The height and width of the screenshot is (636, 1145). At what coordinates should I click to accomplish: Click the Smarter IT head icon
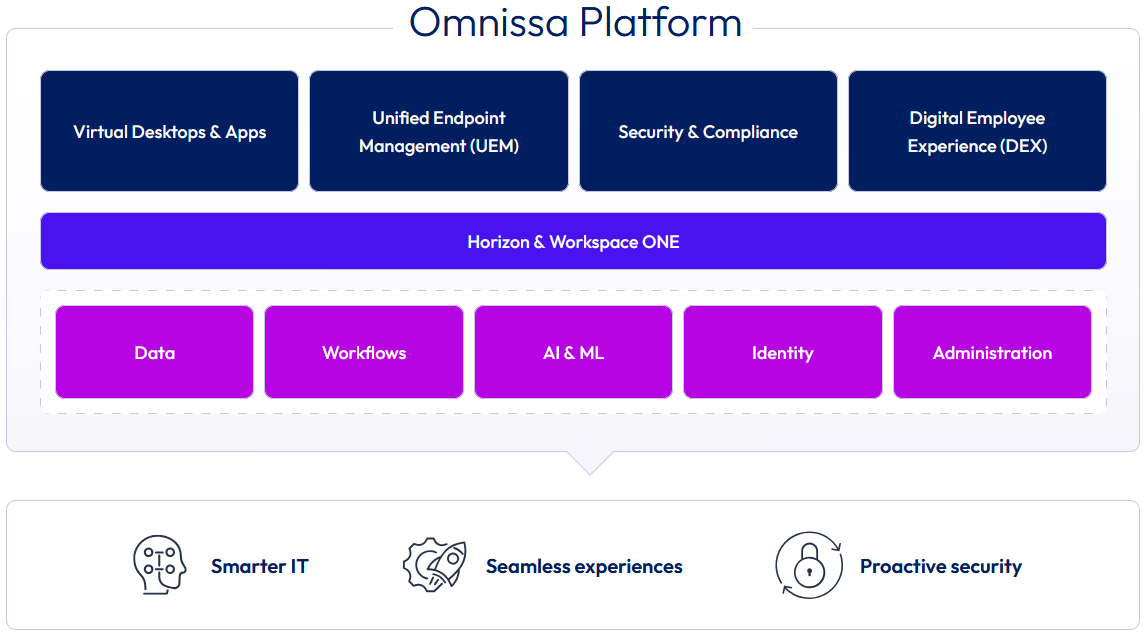click(x=160, y=566)
